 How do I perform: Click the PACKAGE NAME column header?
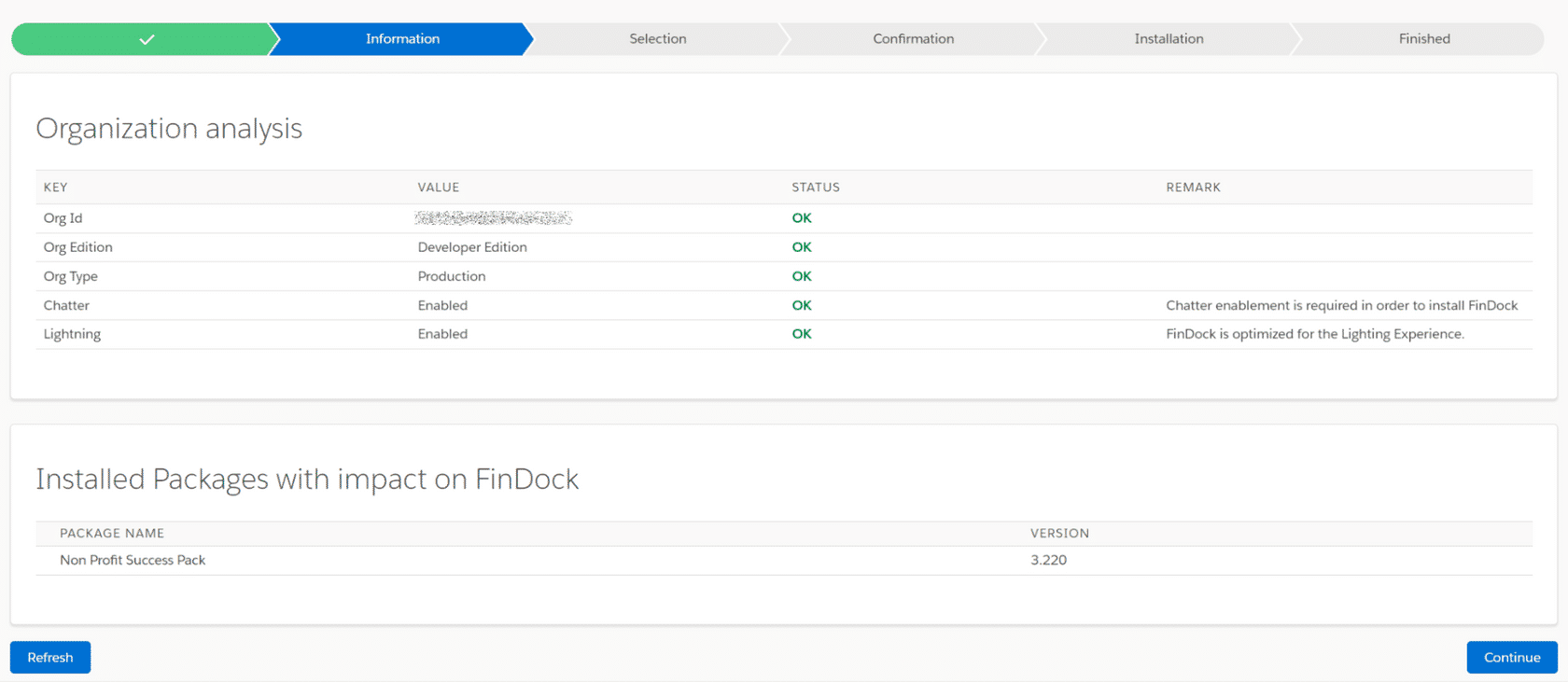pyautogui.click(x=112, y=534)
